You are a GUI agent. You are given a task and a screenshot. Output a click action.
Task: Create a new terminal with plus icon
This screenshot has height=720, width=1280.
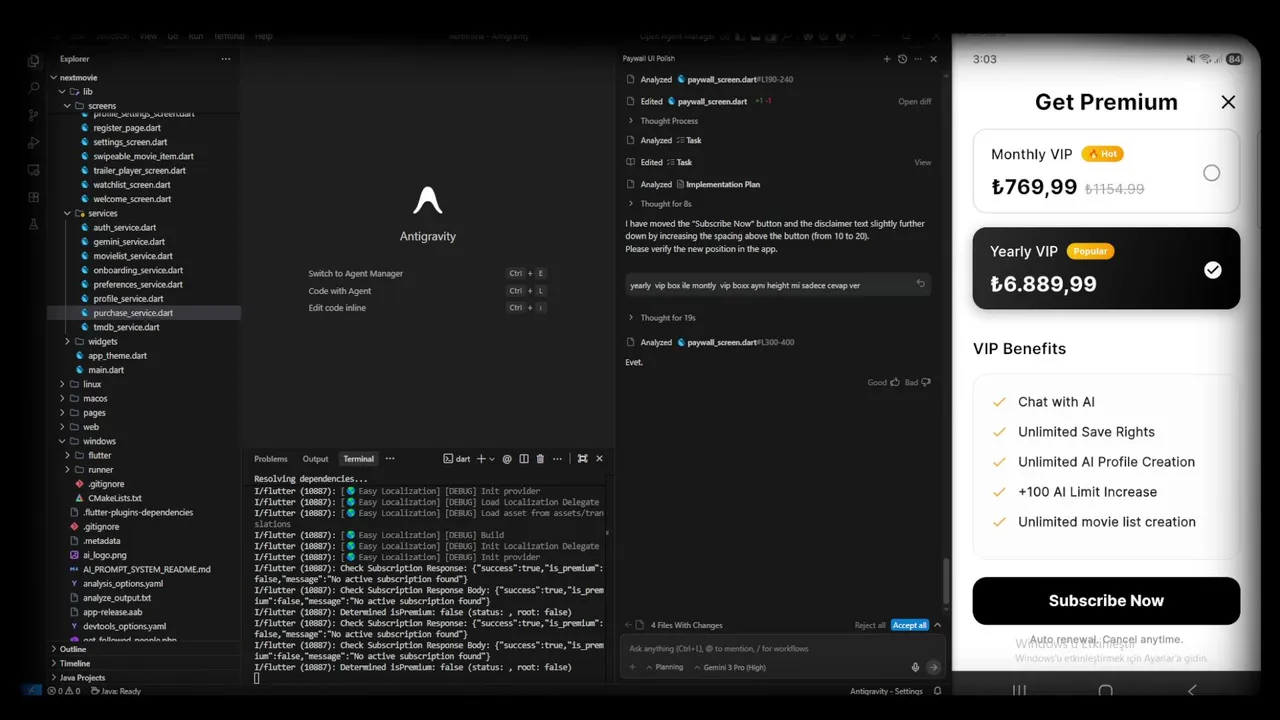[x=481, y=459]
